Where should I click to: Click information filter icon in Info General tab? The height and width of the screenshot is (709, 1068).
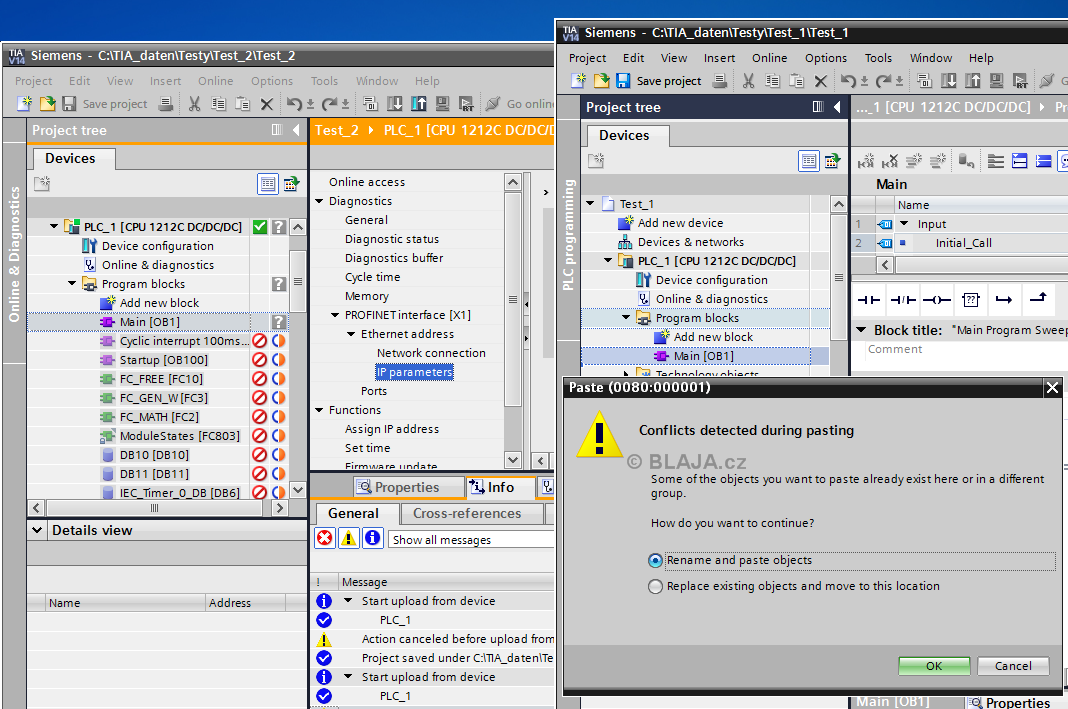pos(373,539)
